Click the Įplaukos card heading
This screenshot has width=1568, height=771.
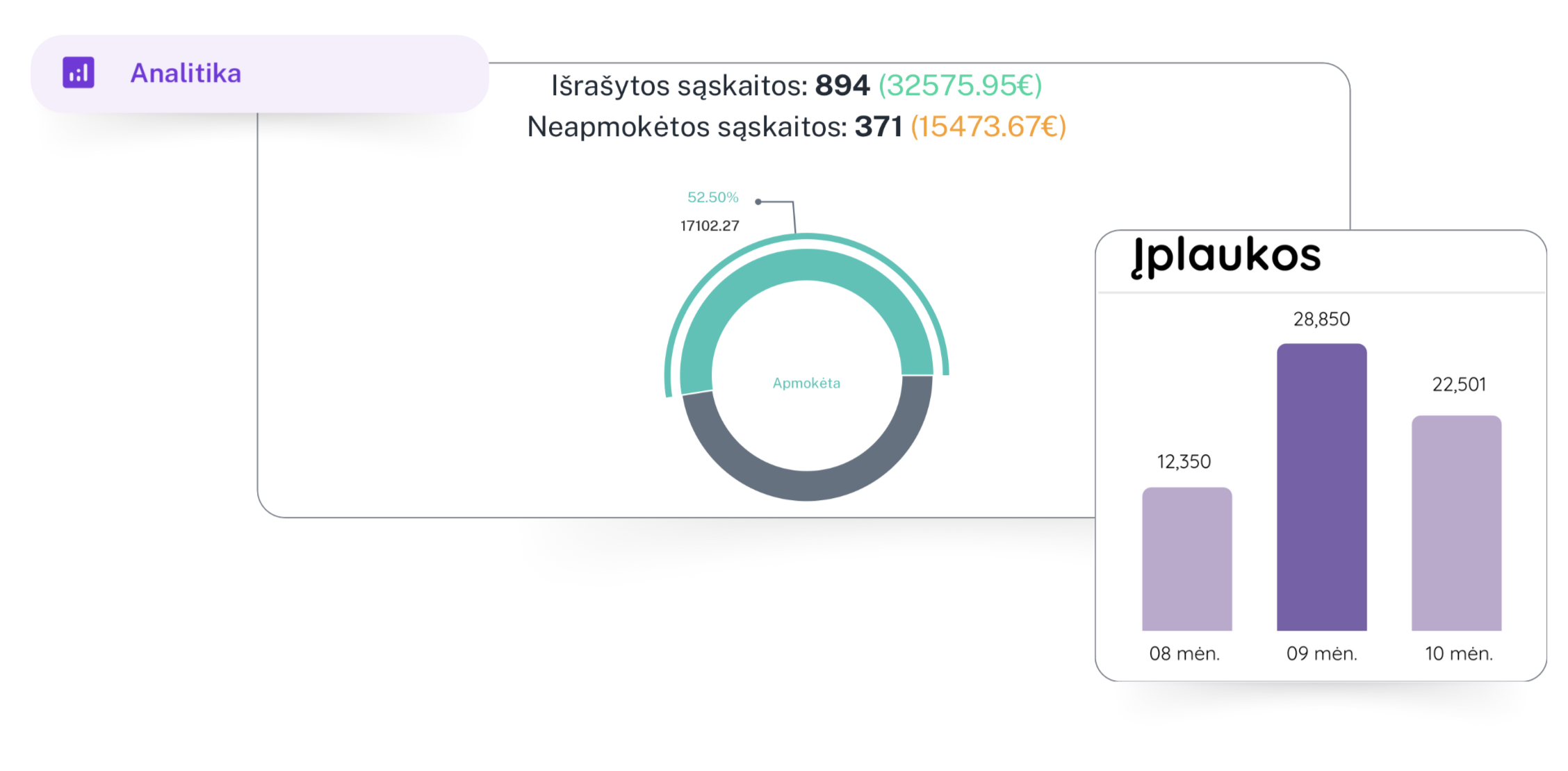coord(1226,256)
